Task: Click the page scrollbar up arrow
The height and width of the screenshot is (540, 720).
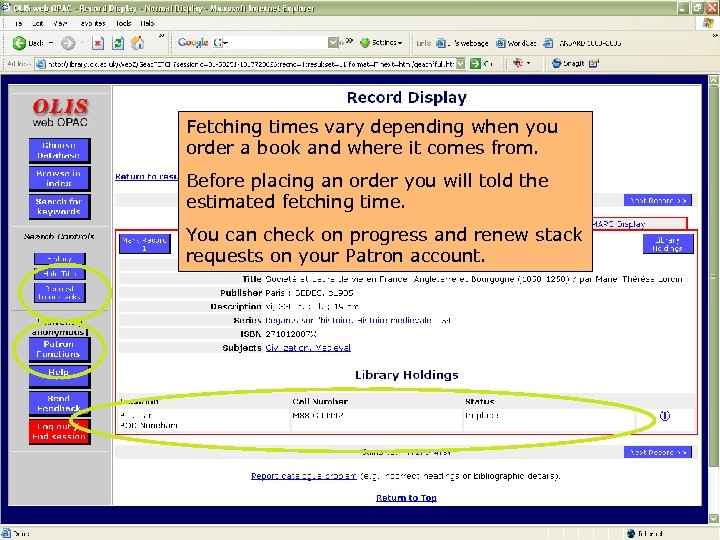Action: (x=713, y=80)
